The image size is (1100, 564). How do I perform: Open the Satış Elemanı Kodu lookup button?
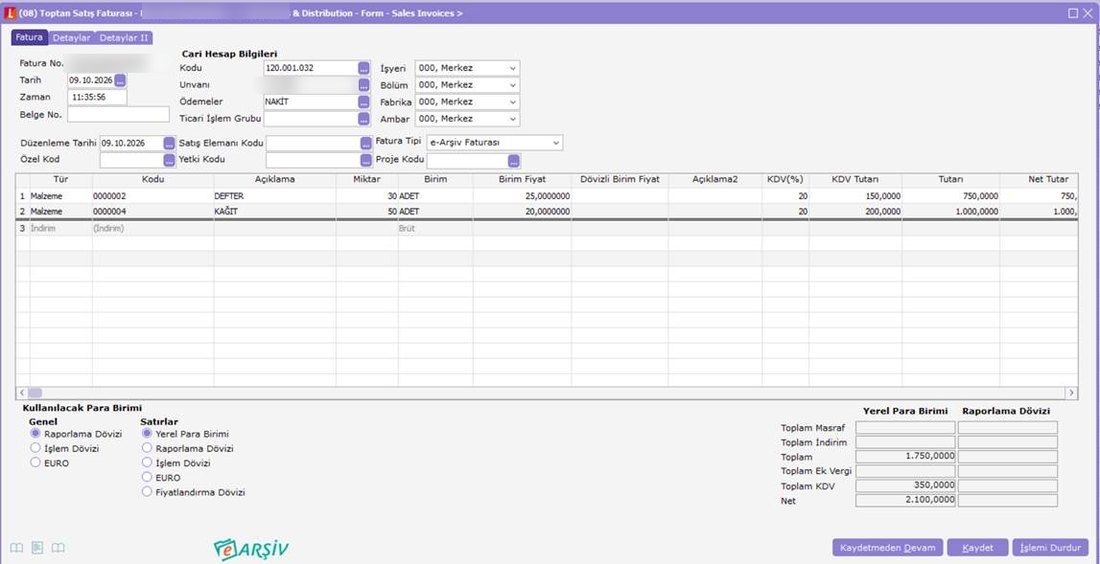pos(365,143)
